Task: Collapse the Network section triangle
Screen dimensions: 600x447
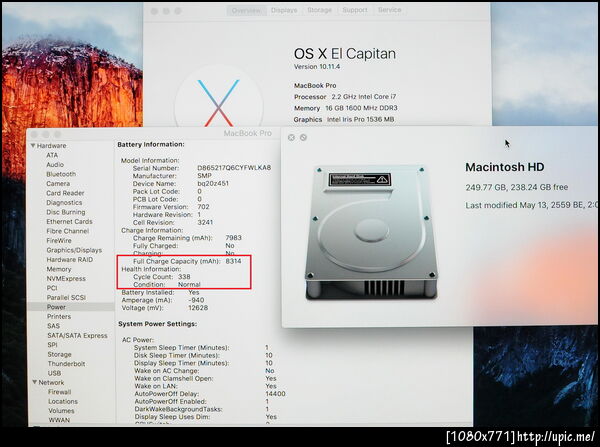Action: coord(35,382)
